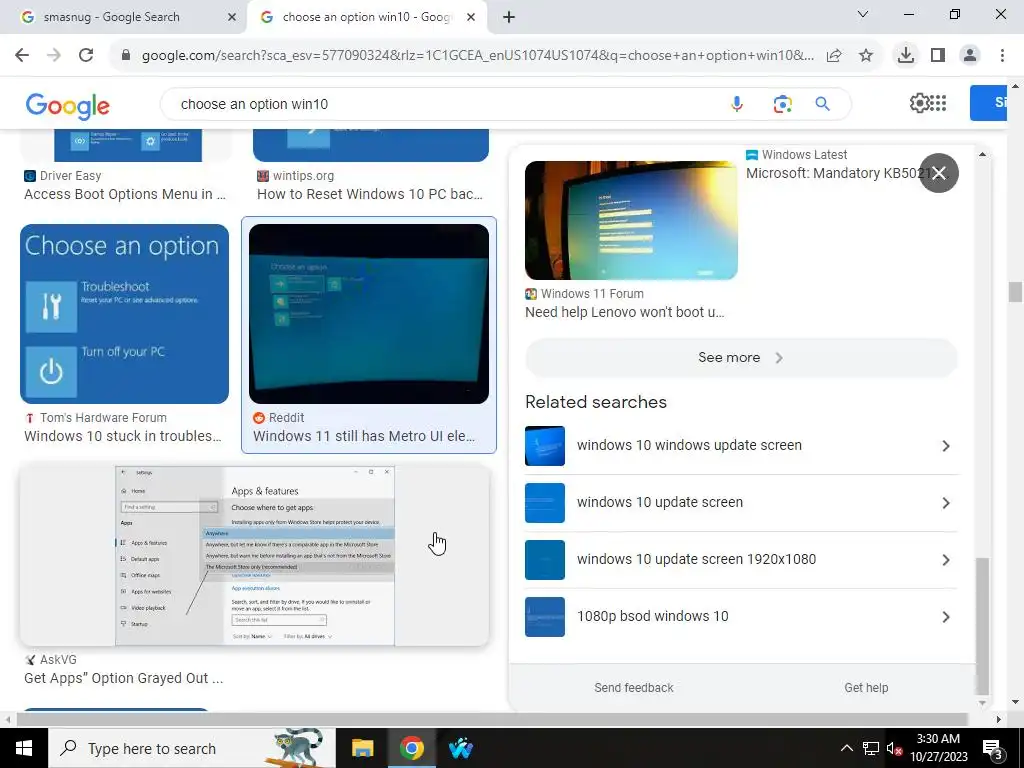Screen dimensions: 1024x768
Task: Open the Reddit Metro UI image thumbnail
Action: (x=369, y=313)
